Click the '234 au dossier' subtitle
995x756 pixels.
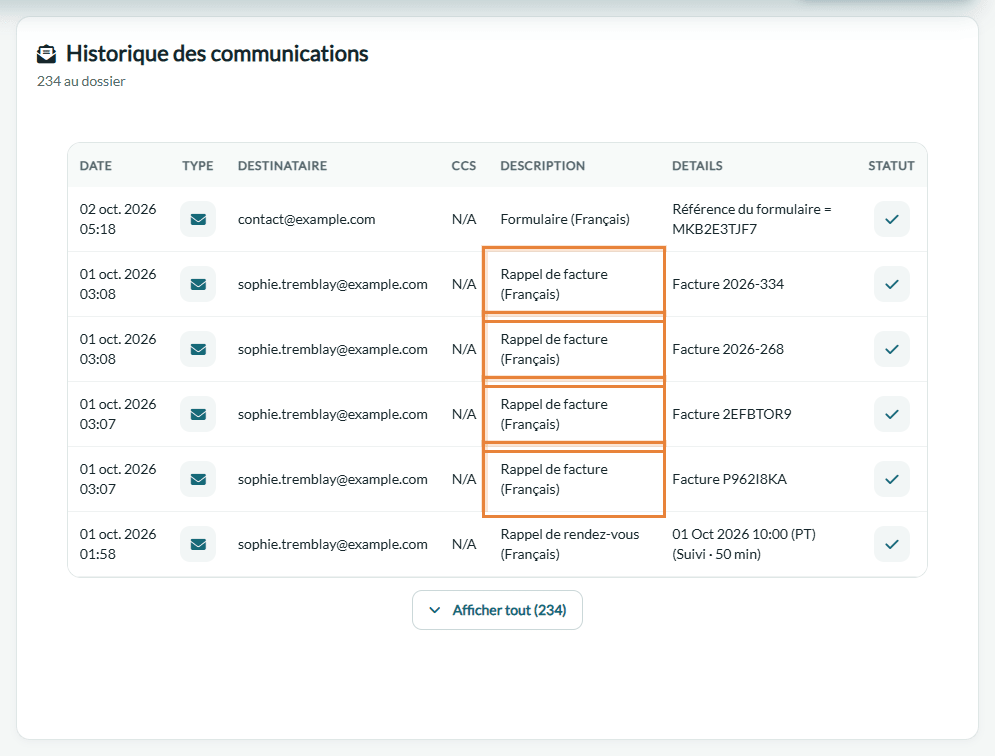coord(81,81)
